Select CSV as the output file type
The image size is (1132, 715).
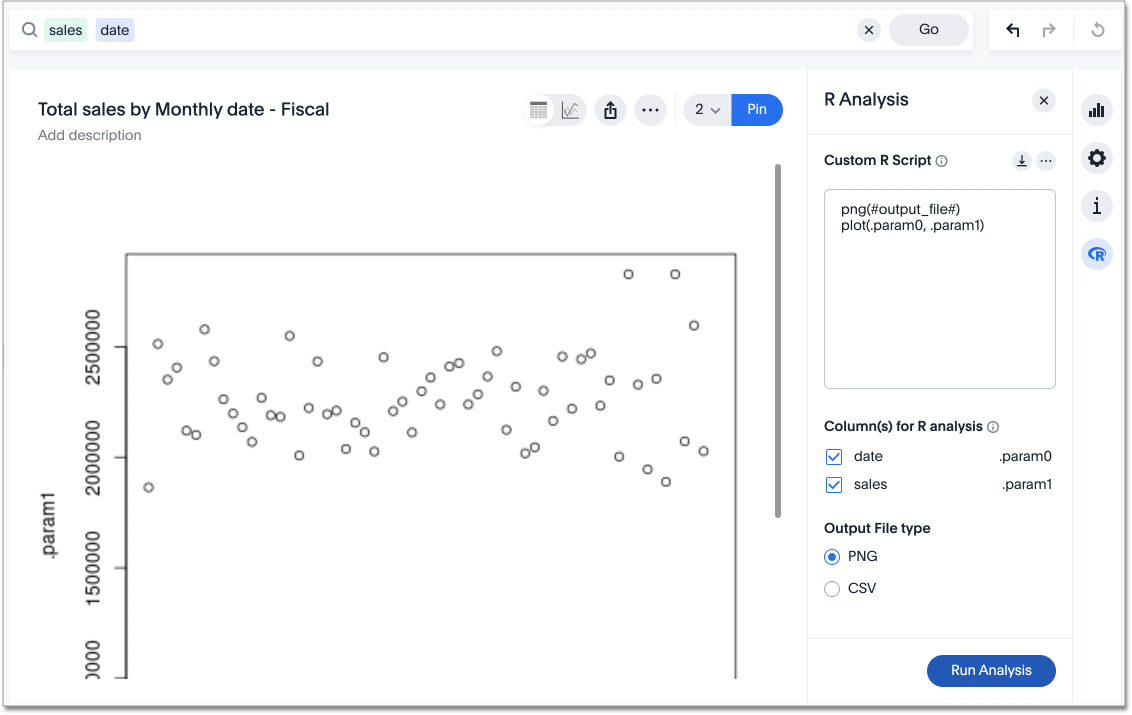point(831,588)
